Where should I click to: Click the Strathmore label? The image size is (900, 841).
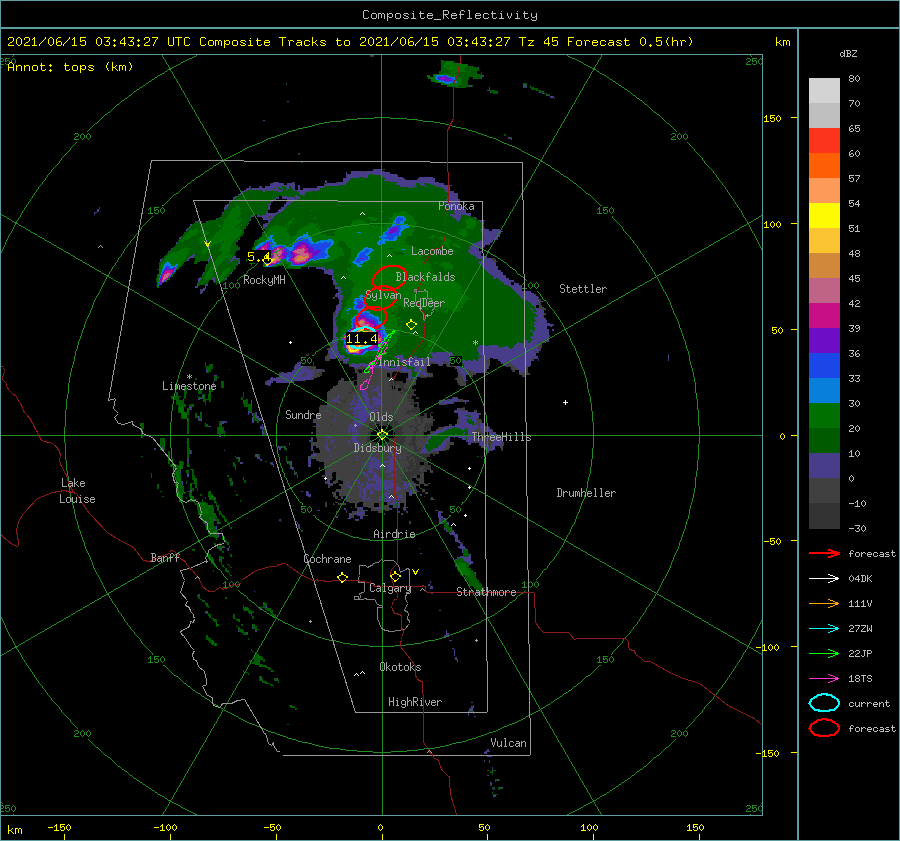pos(486,592)
